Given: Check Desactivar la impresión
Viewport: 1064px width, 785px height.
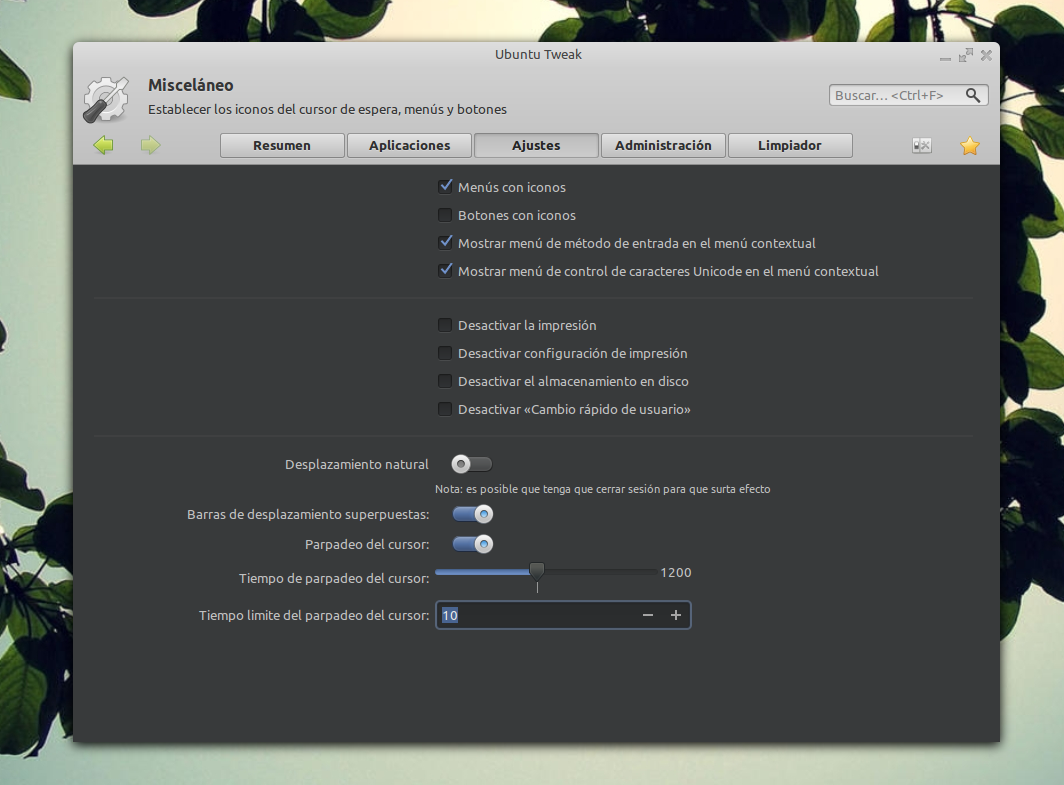Looking at the screenshot, I should (445, 325).
